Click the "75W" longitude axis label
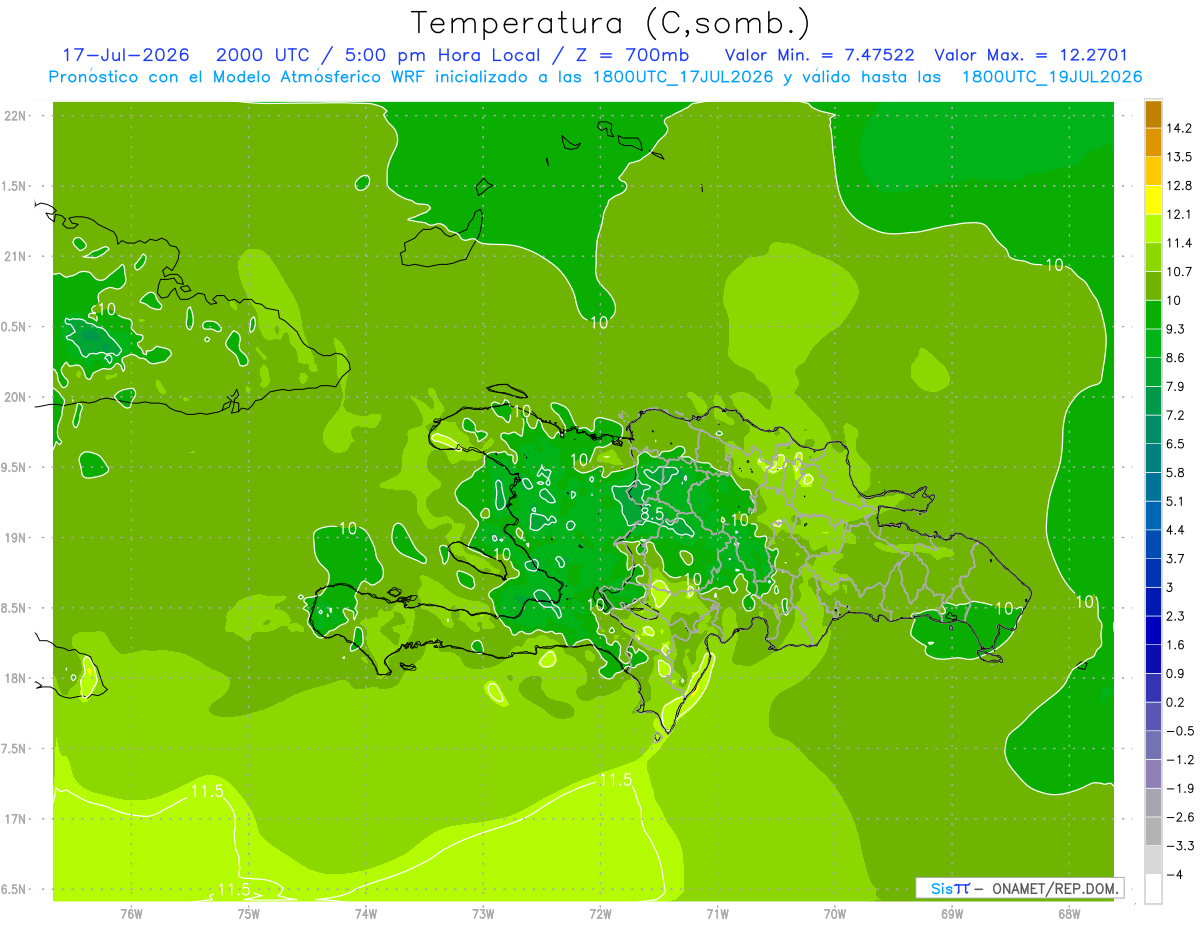 pos(249,913)
